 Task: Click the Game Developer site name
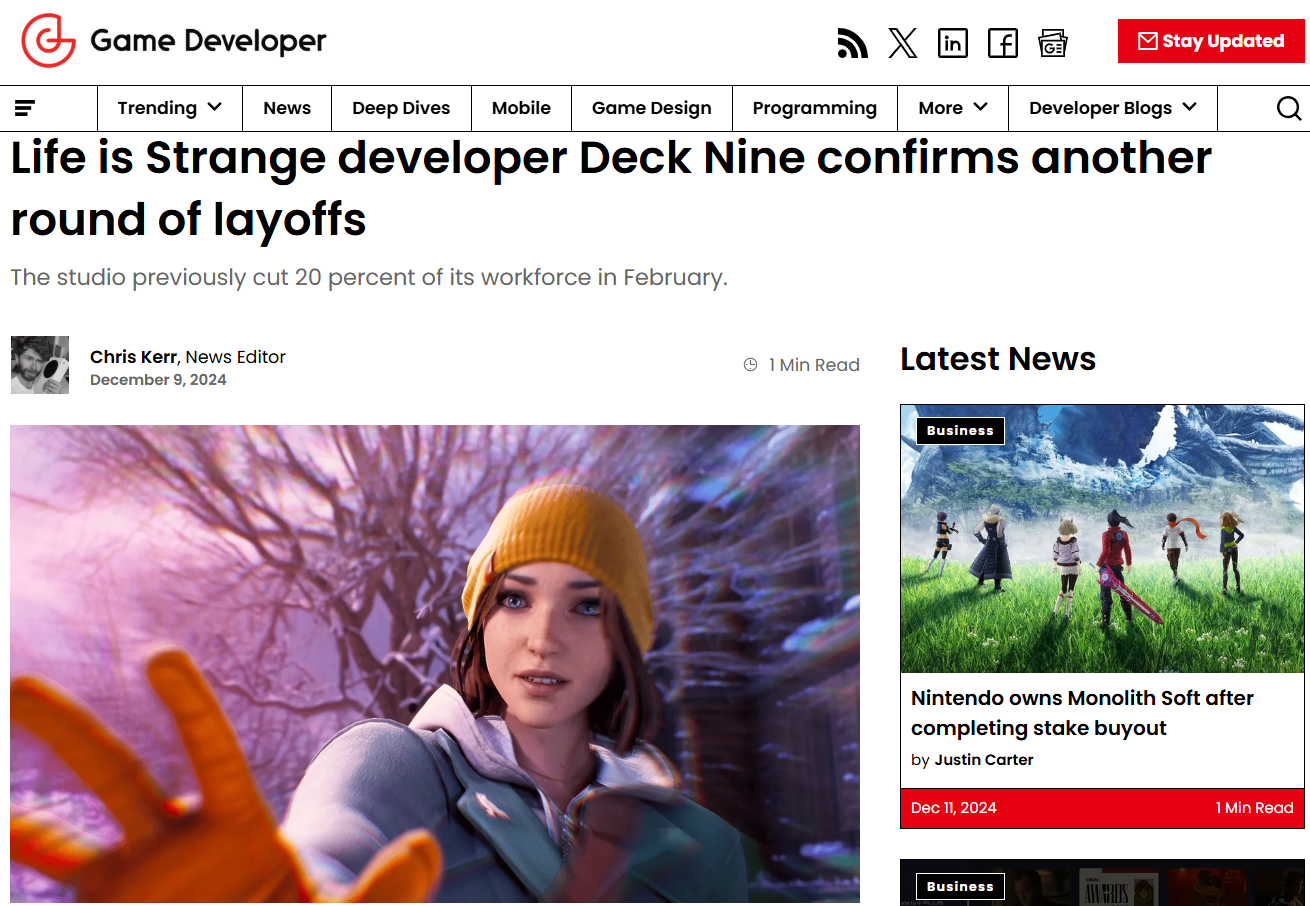pos(208,41)
